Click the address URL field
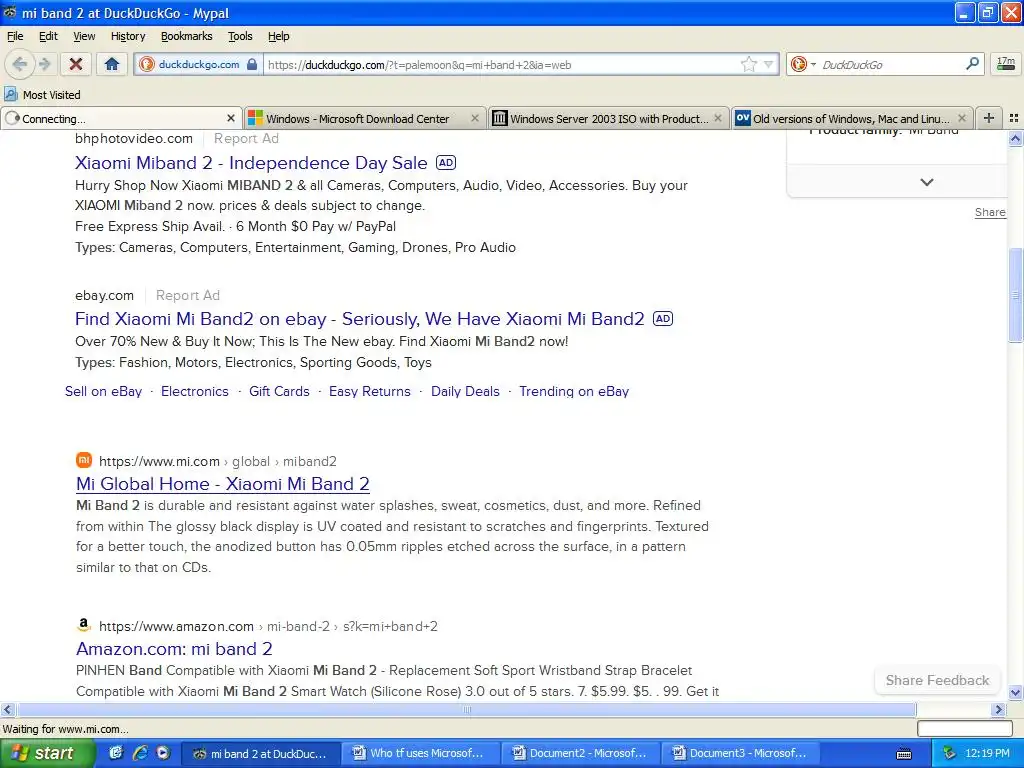Image resolution: width=1024 pixels, height=768 pixels. coord(502,65)
